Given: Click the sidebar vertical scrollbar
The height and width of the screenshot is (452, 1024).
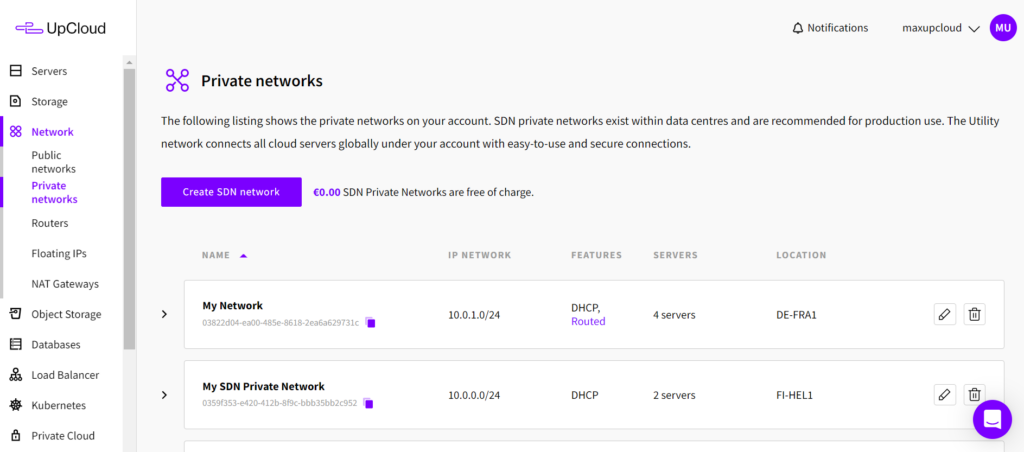Looking at the screenshot, I should (129, 200).
